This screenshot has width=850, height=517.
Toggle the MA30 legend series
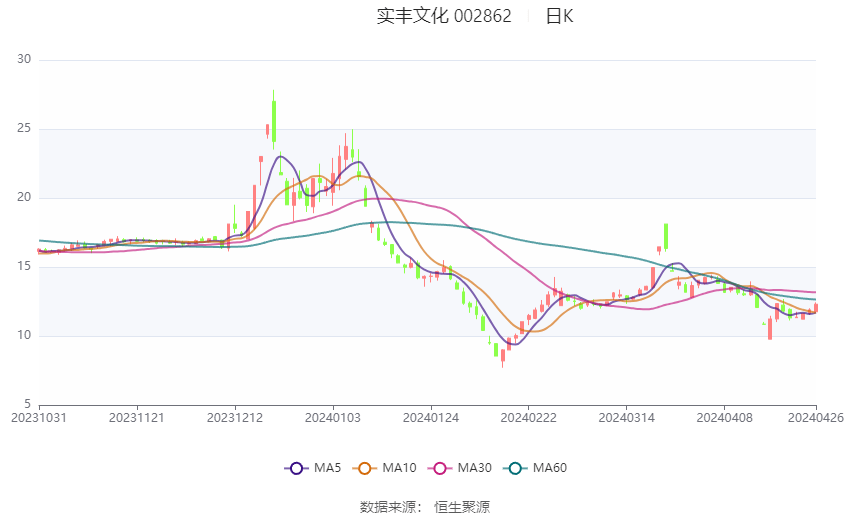click(x=460, y=468)
